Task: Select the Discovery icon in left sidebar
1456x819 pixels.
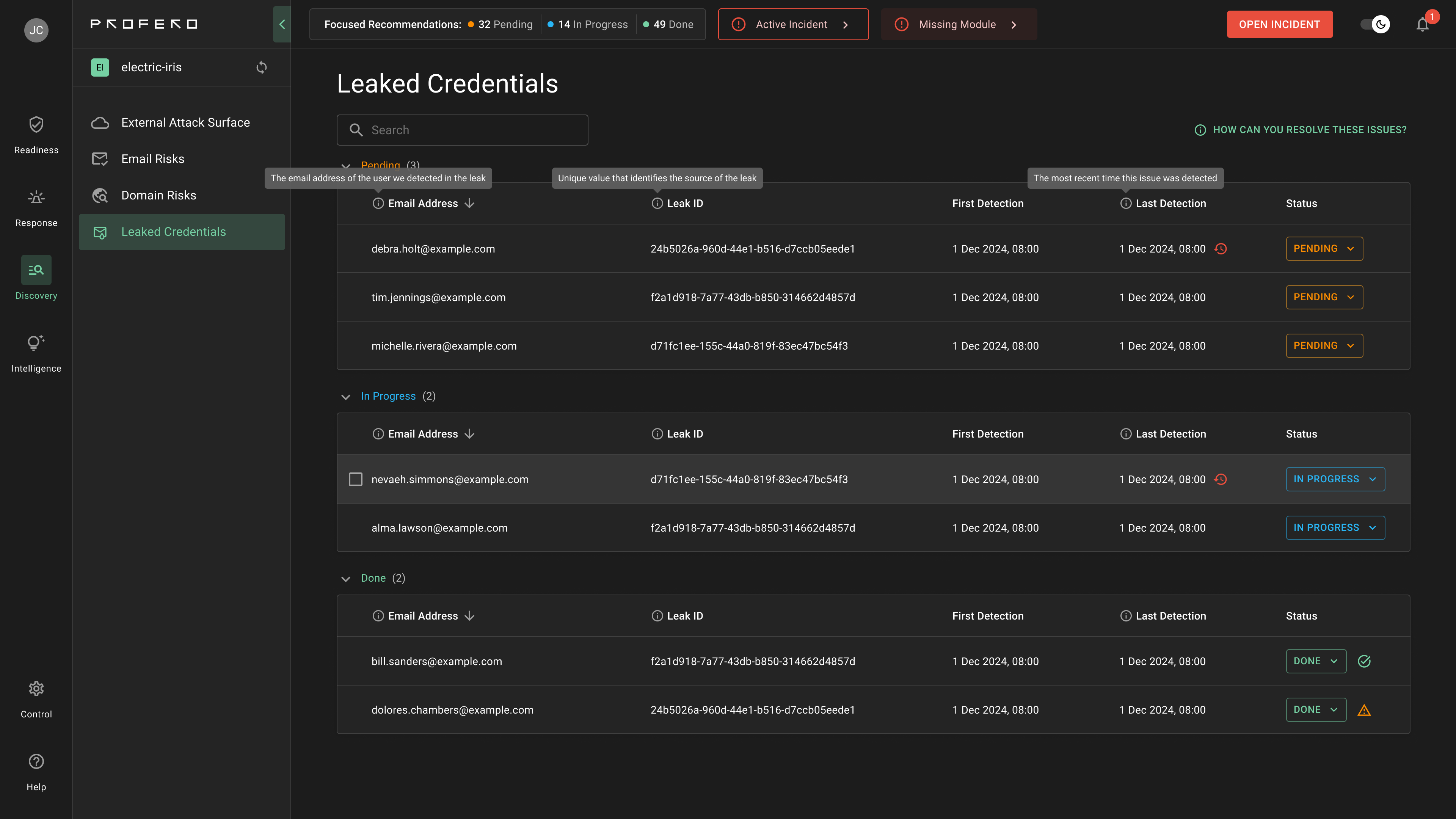Action: click(36, 270)
